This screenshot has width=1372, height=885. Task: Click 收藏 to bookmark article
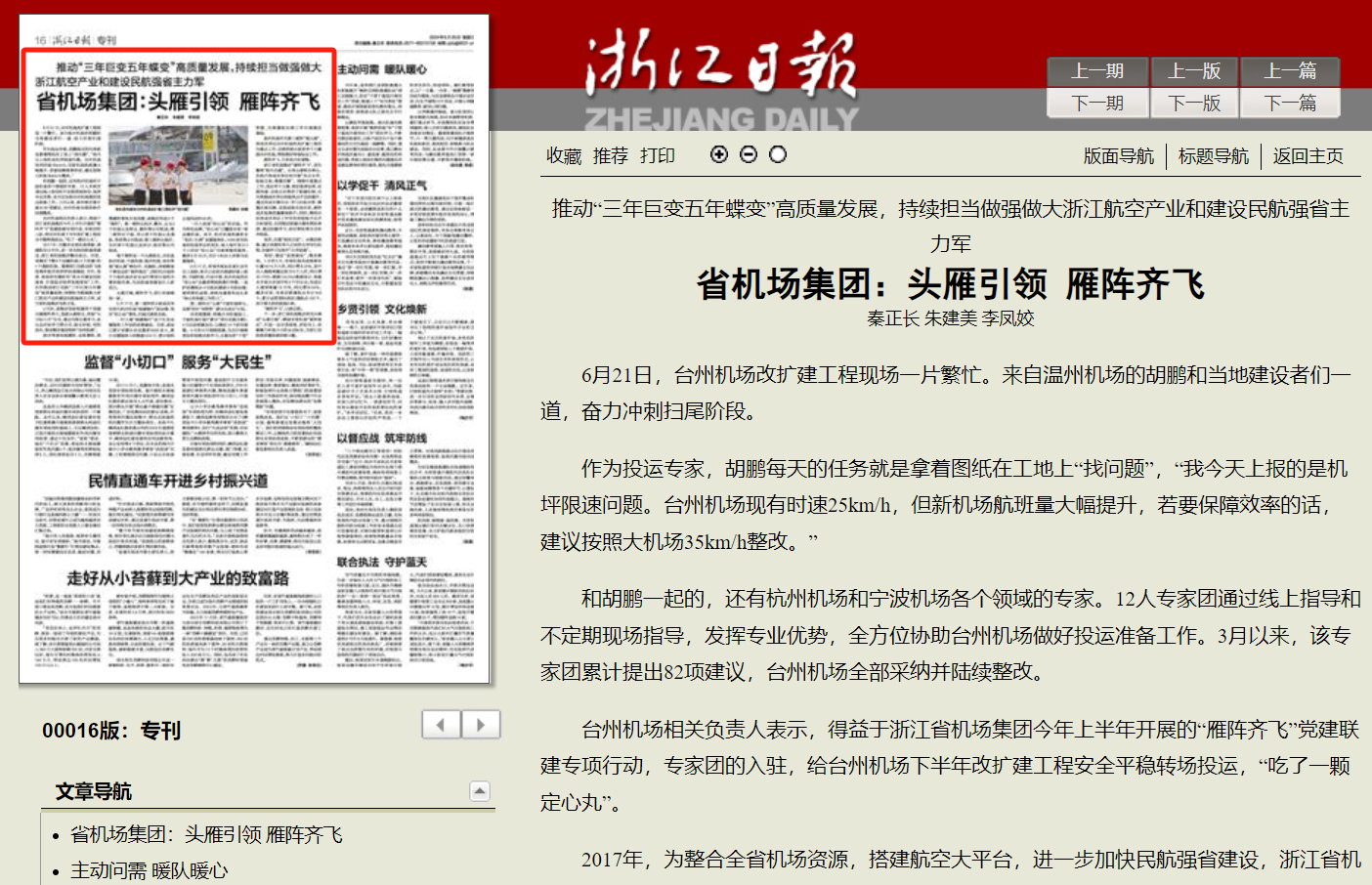point(564,156)
